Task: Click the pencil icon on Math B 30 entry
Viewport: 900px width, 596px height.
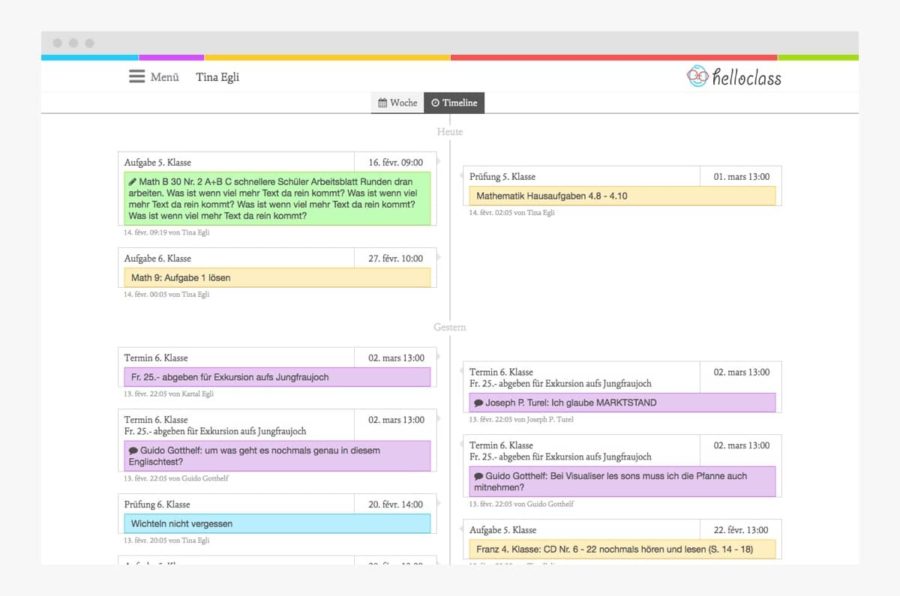Action: 133,182
